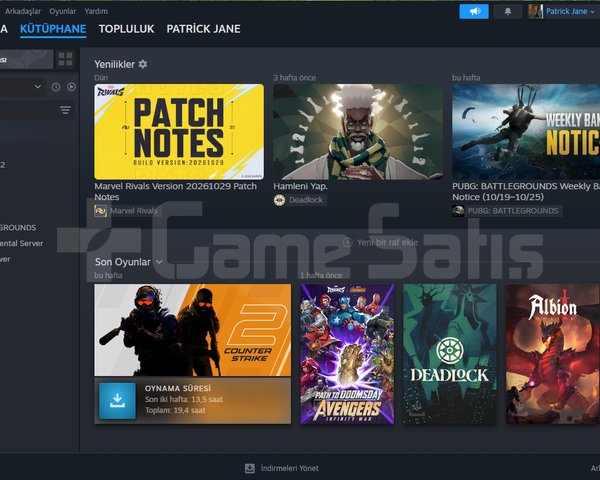Open the PATRİCK JANE profile tab
Screen dimensions: 600x480
[x=204, y=29]
